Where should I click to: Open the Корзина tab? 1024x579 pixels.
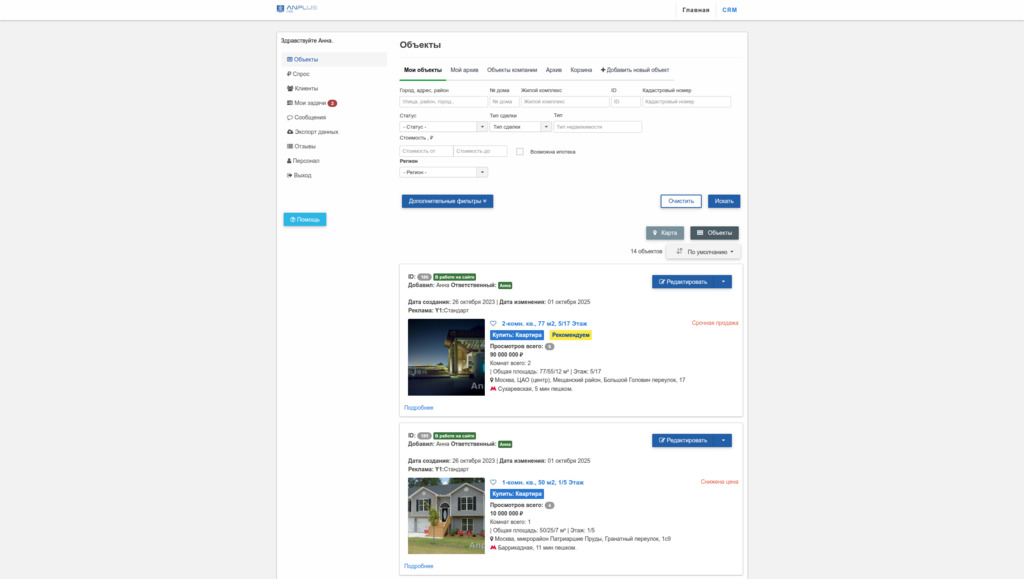point(581,70)
